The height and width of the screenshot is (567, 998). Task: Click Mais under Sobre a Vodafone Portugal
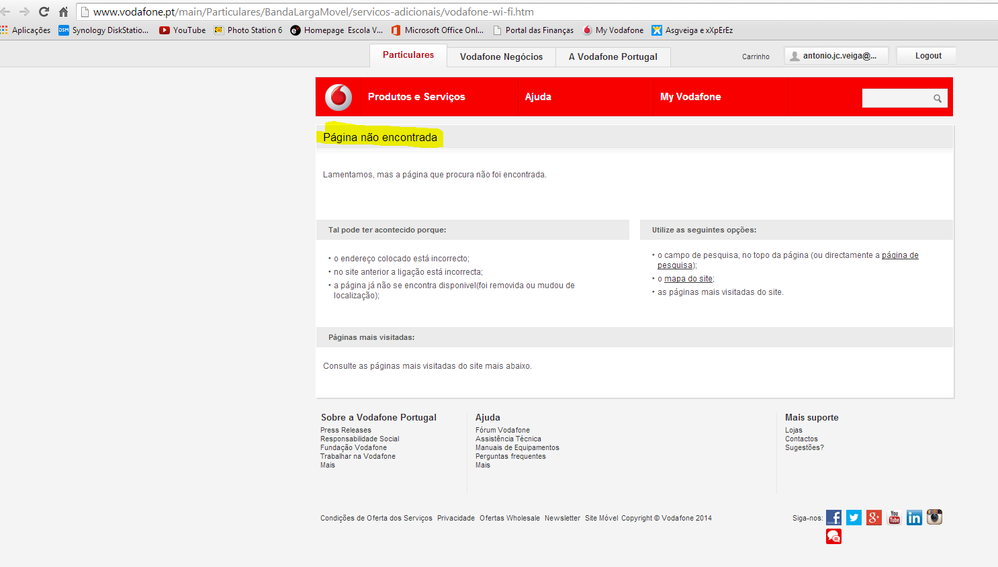pyautogui.click(x=327, y=465)
